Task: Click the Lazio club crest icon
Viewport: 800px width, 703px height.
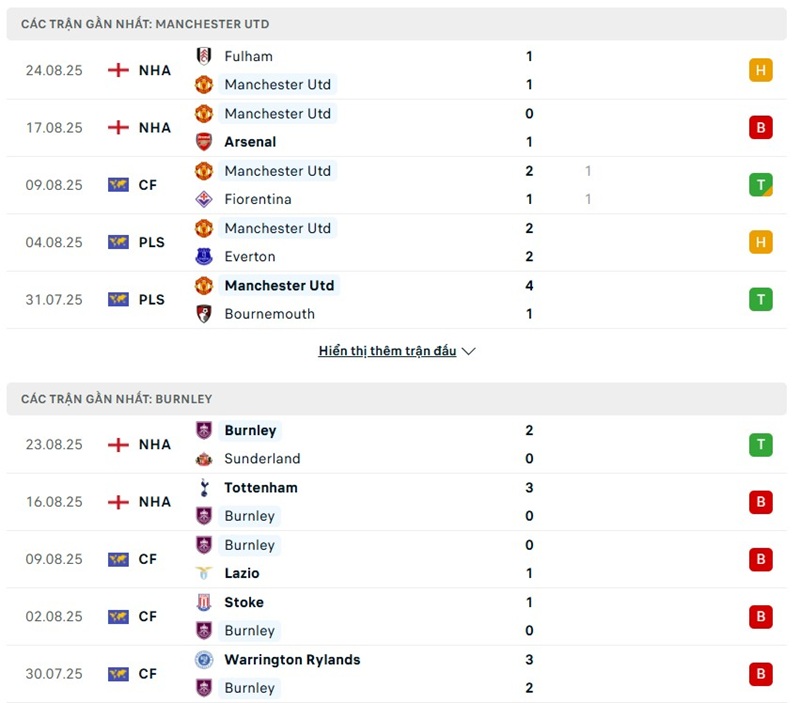Action: pyautogui.click(x=204, y=573)
